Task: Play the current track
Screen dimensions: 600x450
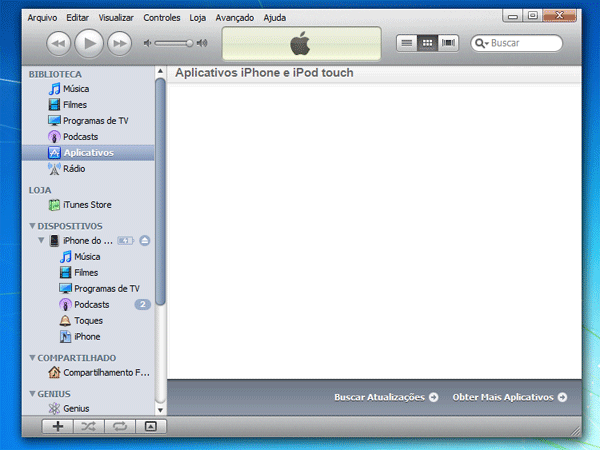Action: click(89, 43)
